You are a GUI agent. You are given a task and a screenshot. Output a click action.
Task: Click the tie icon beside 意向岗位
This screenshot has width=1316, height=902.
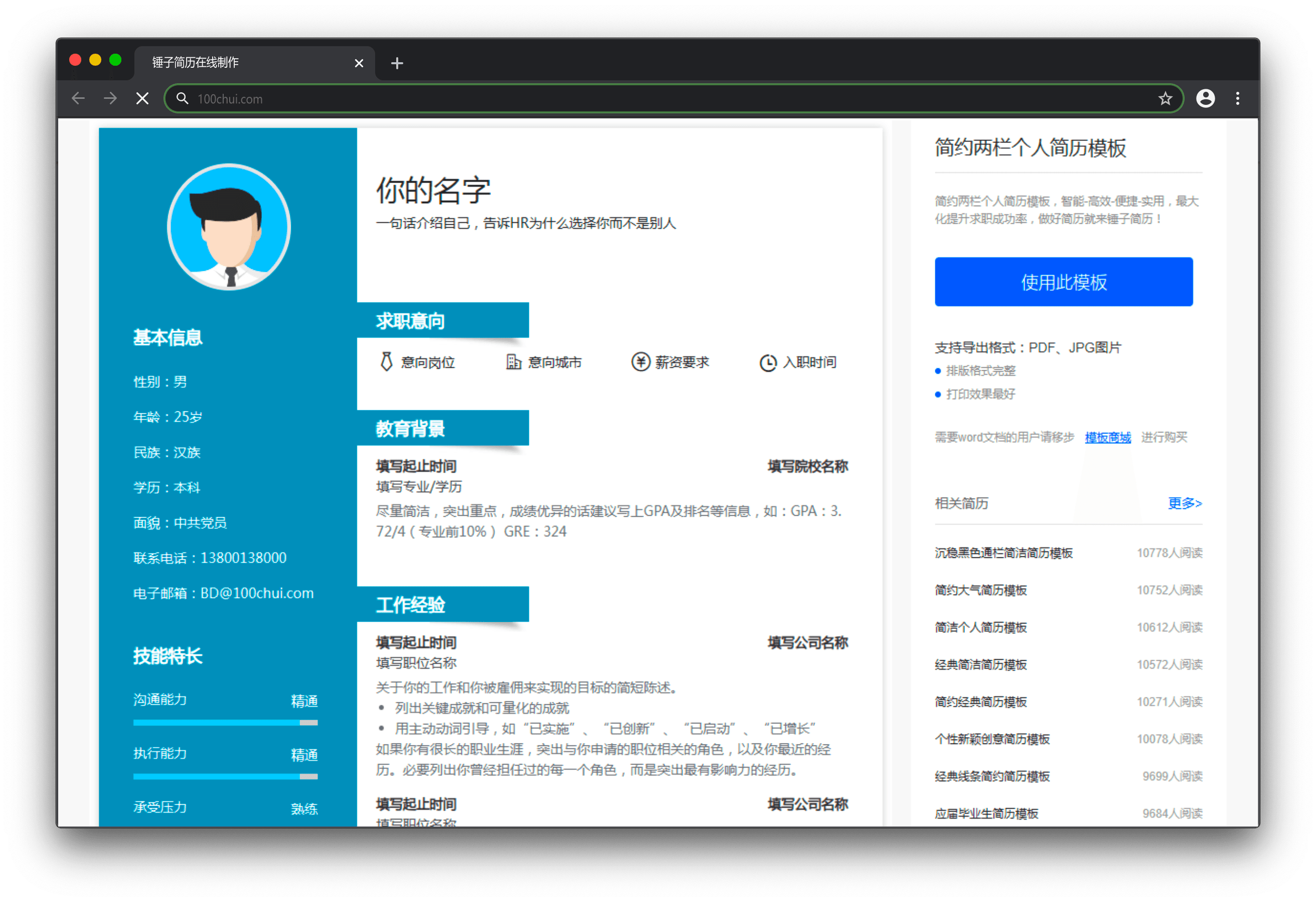[x=386, y=362]
